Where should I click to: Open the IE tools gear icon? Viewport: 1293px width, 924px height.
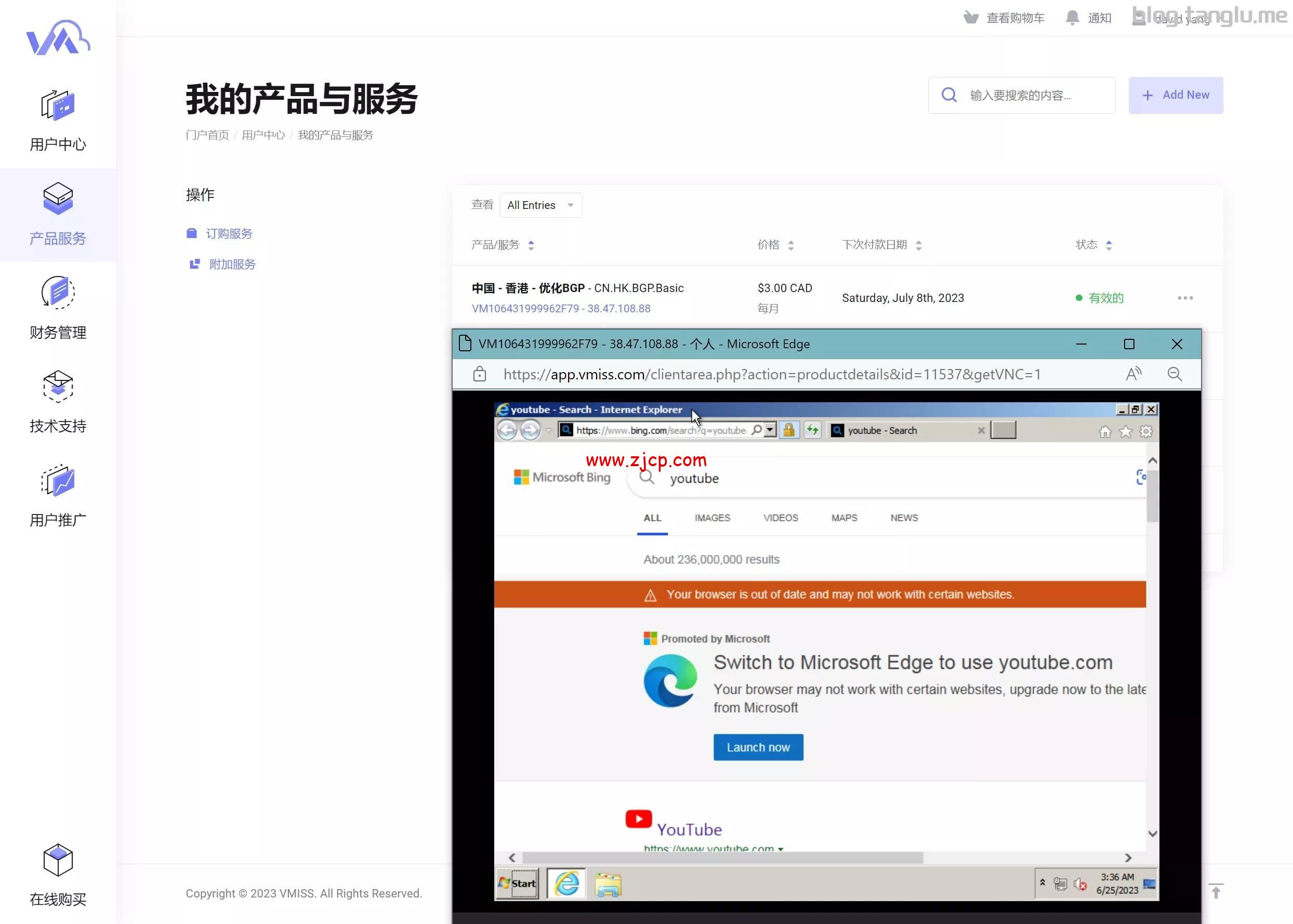[1146, 432]
